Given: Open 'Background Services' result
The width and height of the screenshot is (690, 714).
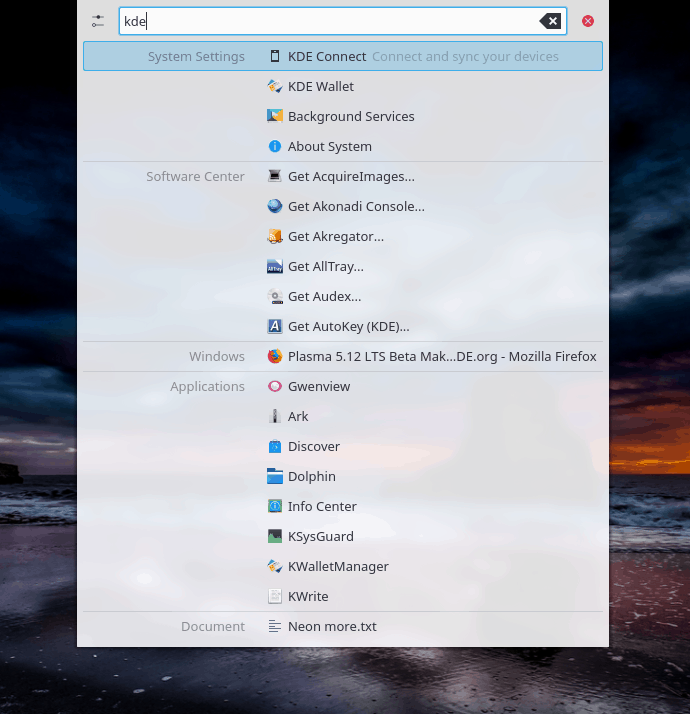Looking at the screenshot, I should [x=351, y=116].
